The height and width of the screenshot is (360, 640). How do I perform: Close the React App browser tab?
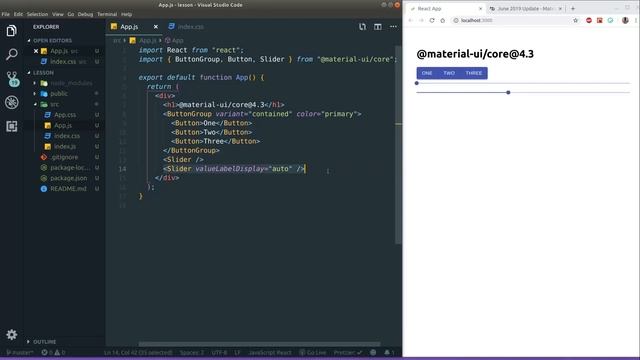click(x=480, y=9)
